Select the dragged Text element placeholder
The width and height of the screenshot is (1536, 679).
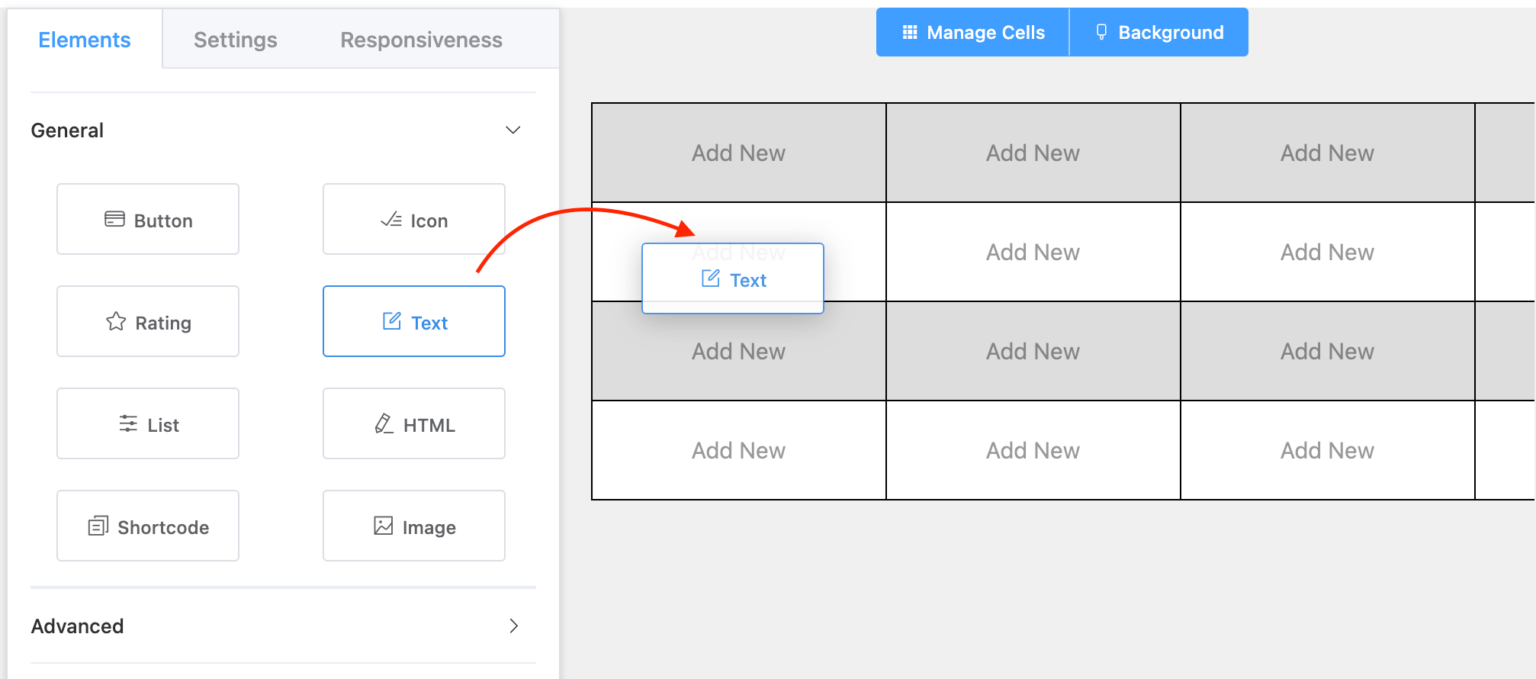coord(732,278)
